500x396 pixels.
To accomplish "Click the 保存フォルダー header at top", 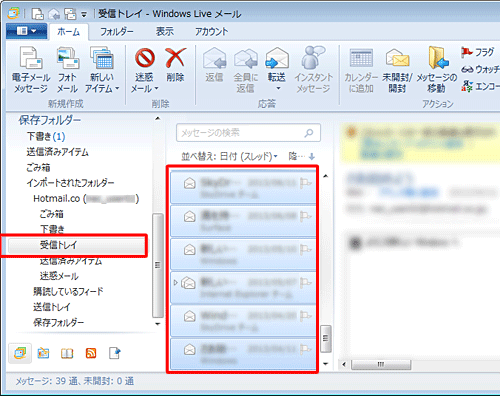I will 50,120.
